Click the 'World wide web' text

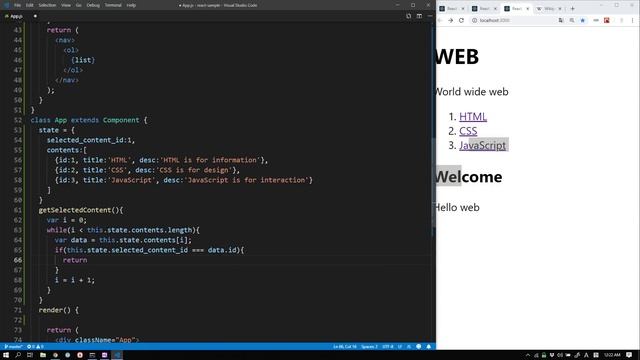point(472,92)
